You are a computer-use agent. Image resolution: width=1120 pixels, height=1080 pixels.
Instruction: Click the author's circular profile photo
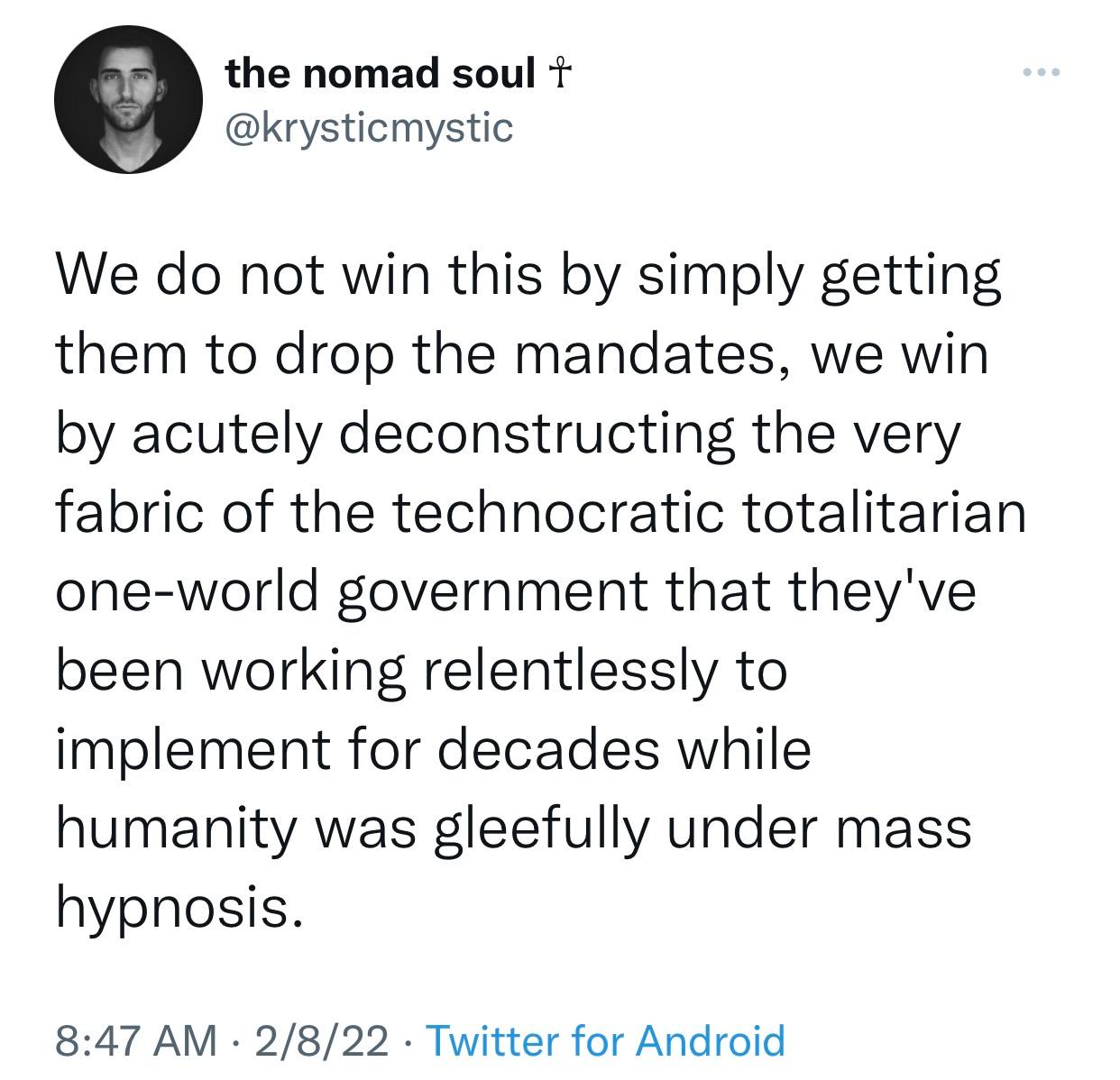click(126, 99)
